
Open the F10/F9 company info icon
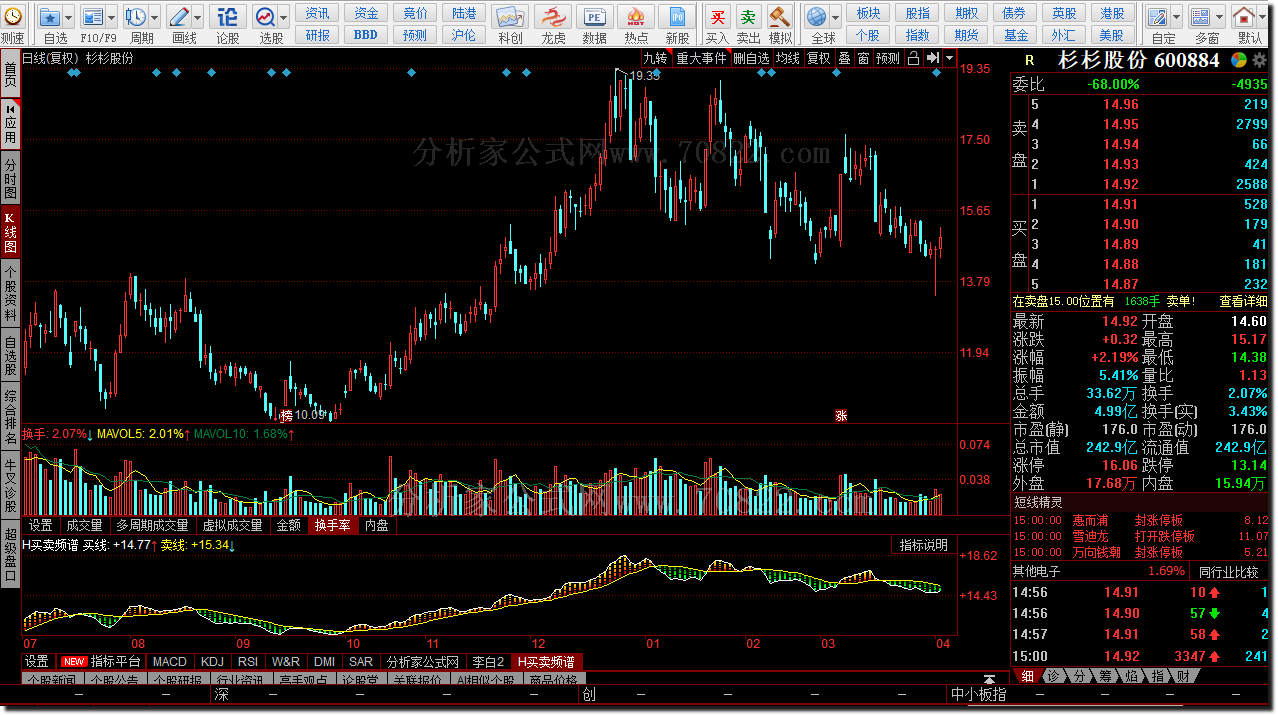click(92, 17)
